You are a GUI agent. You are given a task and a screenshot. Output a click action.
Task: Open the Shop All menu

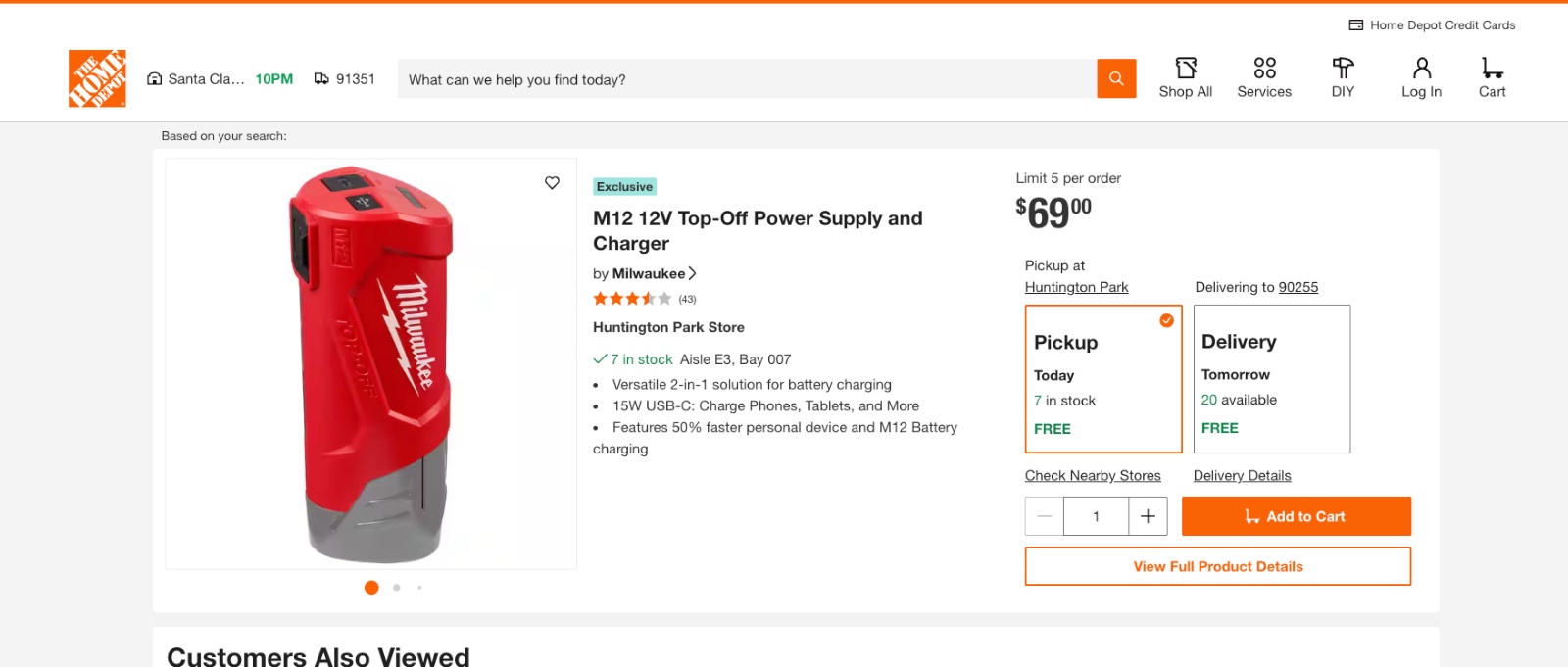pos(1185,77)
